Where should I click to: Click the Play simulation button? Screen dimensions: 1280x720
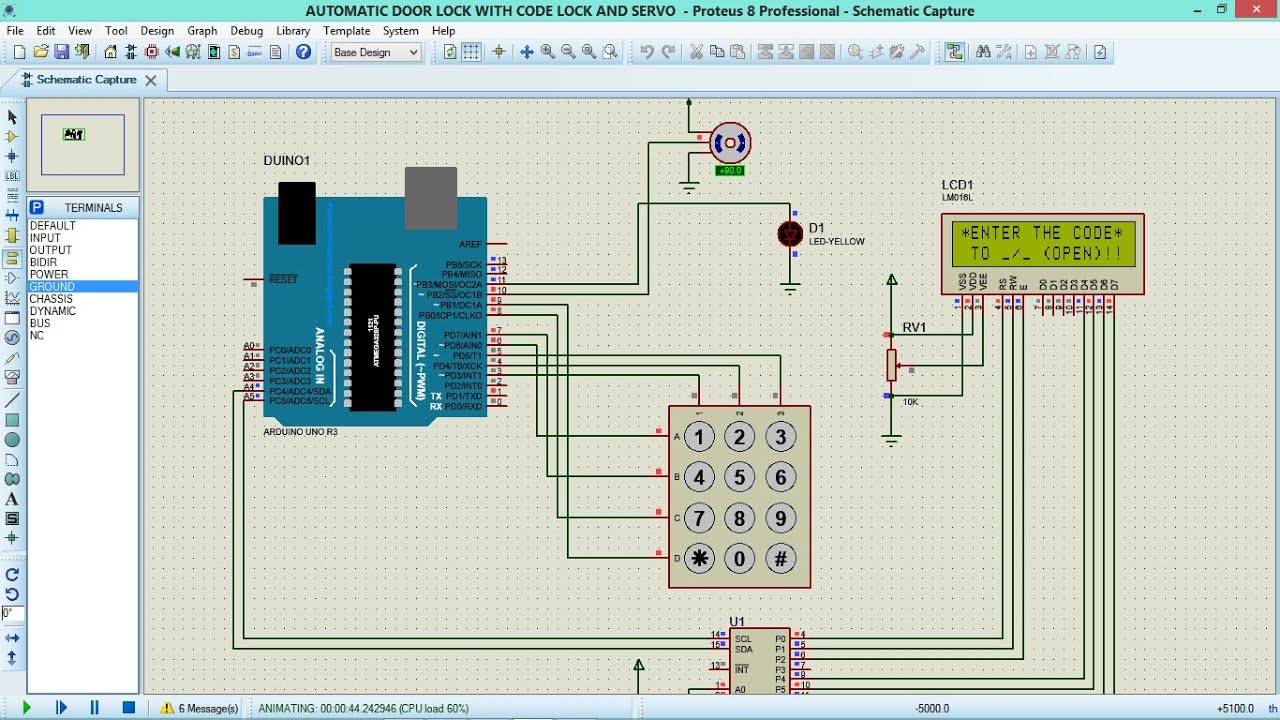pos(27,707)
